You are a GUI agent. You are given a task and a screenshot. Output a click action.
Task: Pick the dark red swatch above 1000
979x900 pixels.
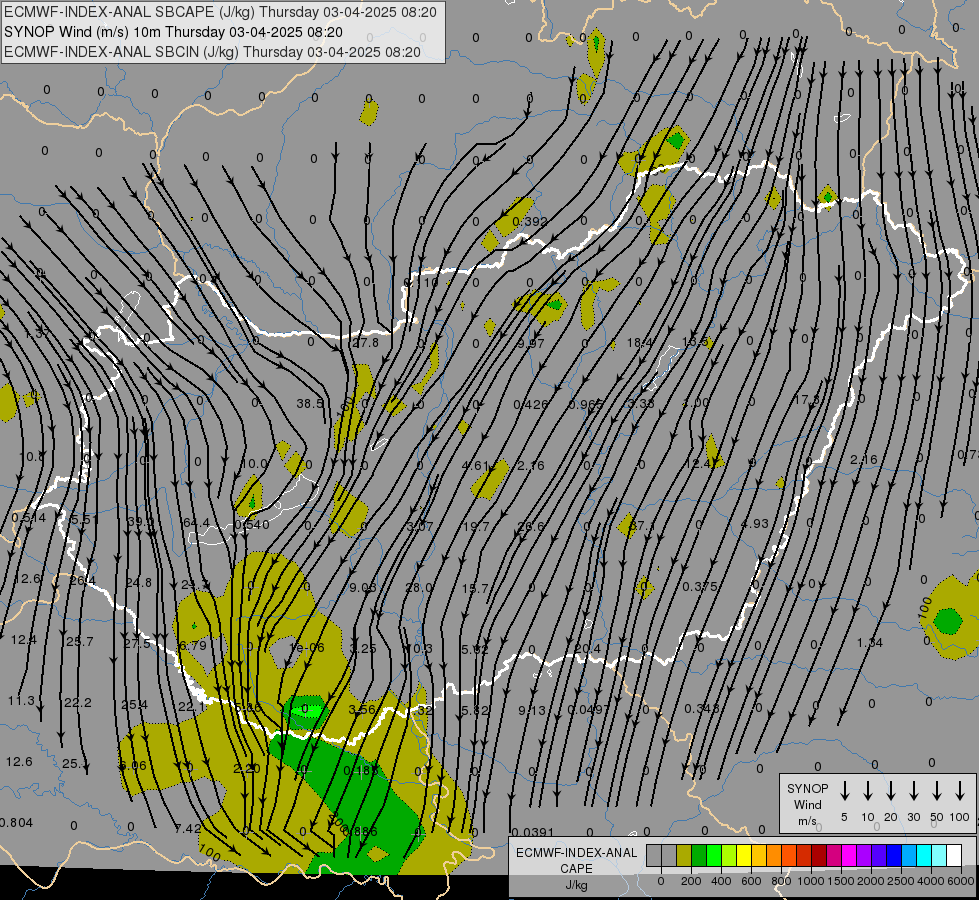[819, 856]
